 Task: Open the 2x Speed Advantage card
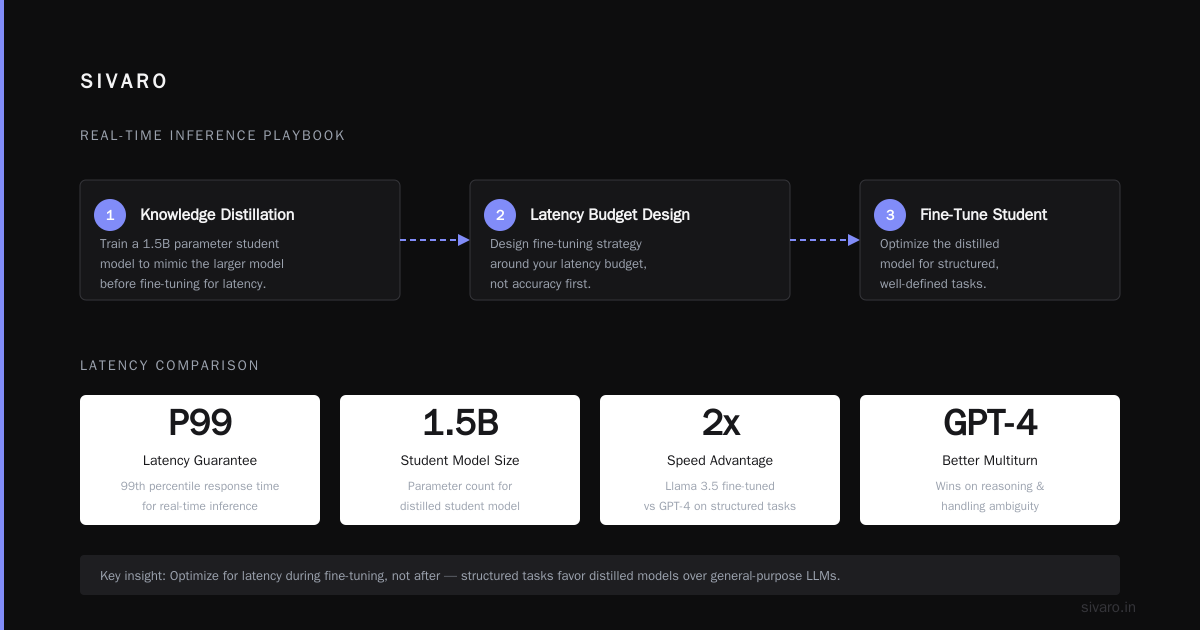pyautogui.click(x=720, y=460)
